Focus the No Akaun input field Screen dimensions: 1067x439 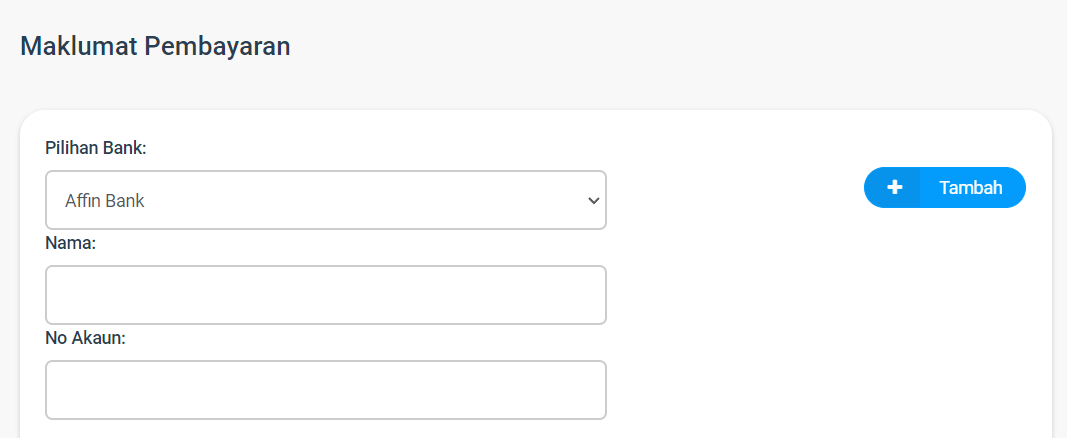pos(326,390)
